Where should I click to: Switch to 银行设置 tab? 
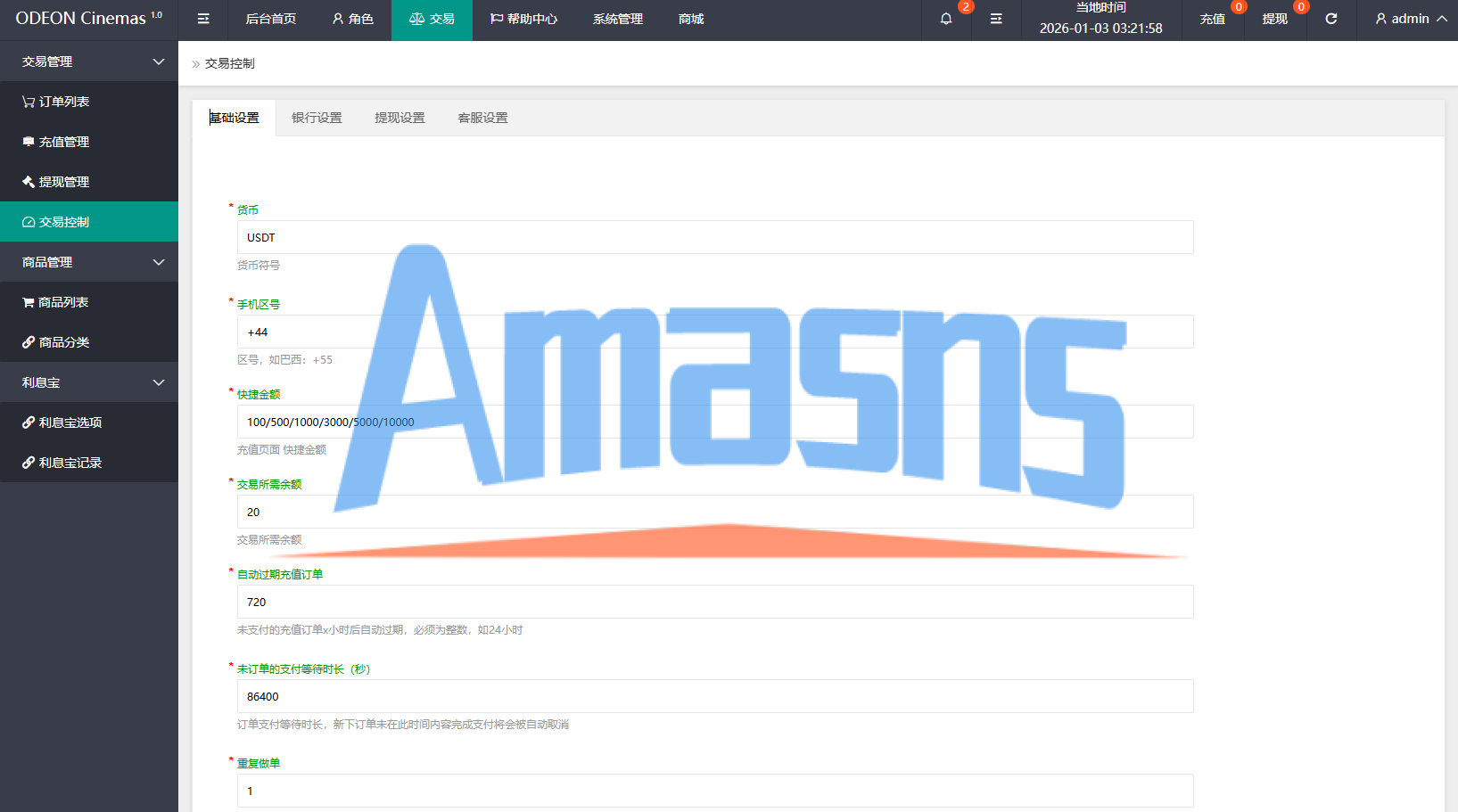pos(317,118)
